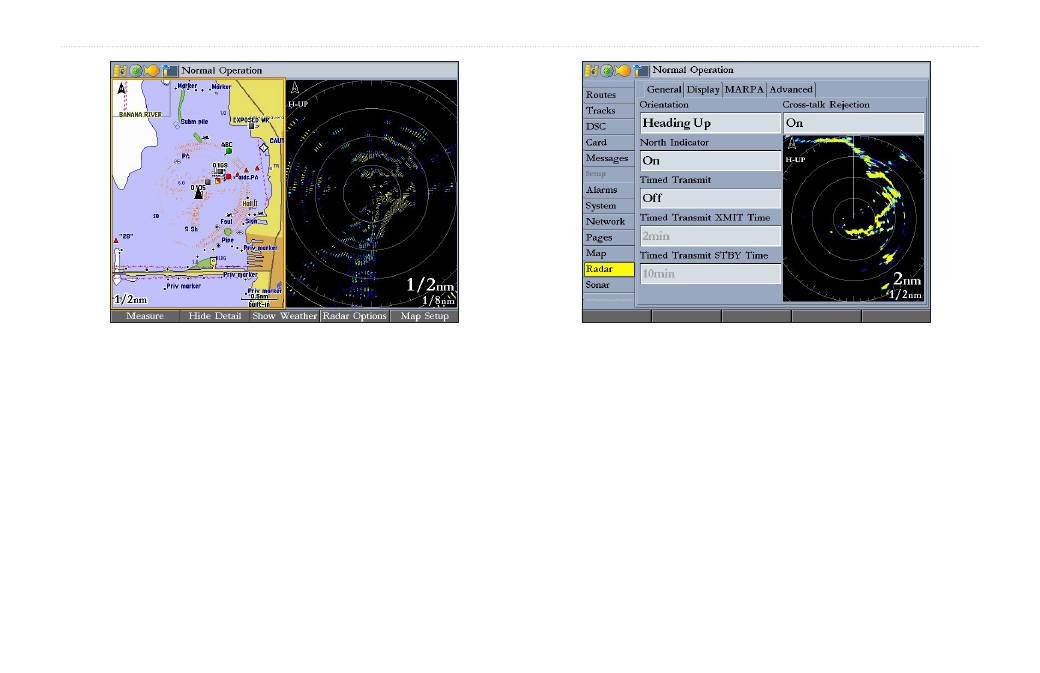Switch to the Advanced tab
The width and height of the screenshot is (1040, 673).
click(x=791, y=90)
